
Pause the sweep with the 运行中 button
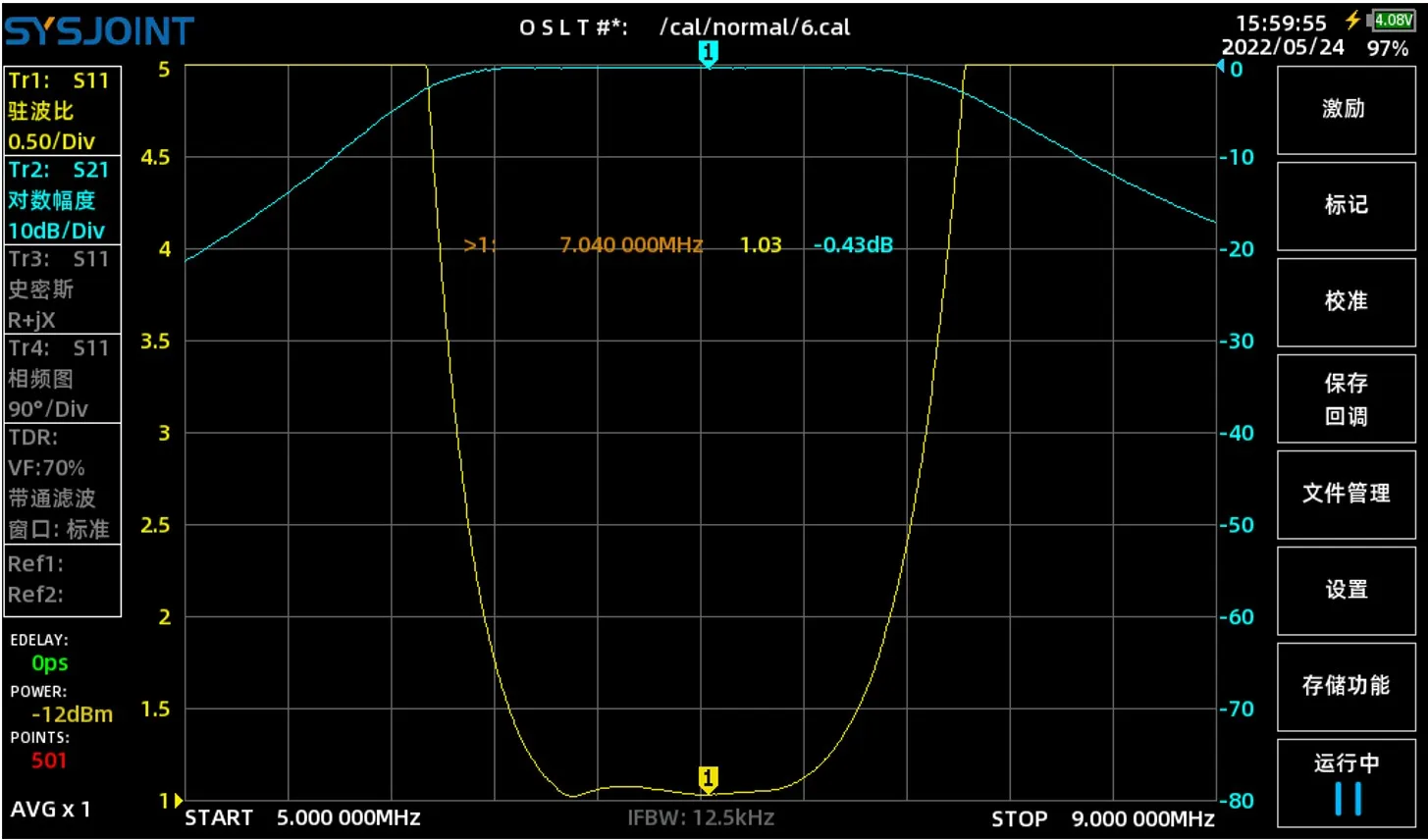[1346, 784]
